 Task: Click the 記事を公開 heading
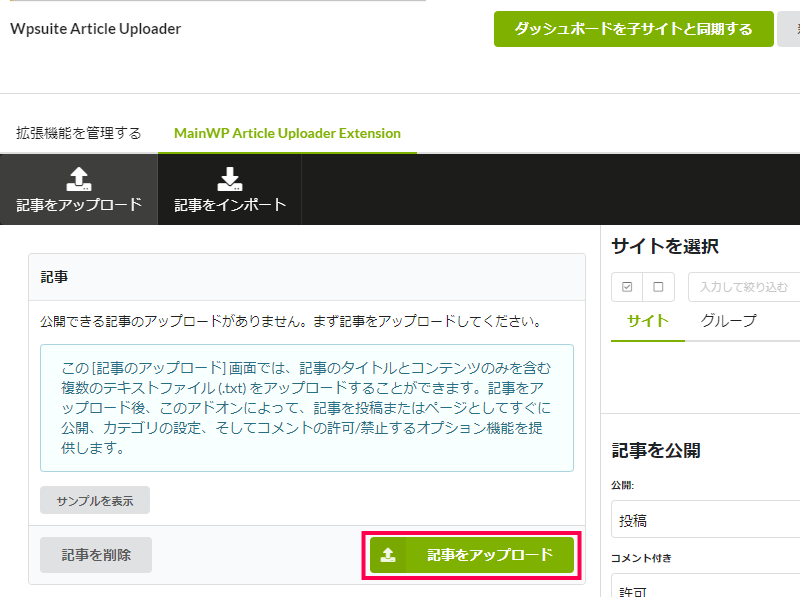click(656, 451)
